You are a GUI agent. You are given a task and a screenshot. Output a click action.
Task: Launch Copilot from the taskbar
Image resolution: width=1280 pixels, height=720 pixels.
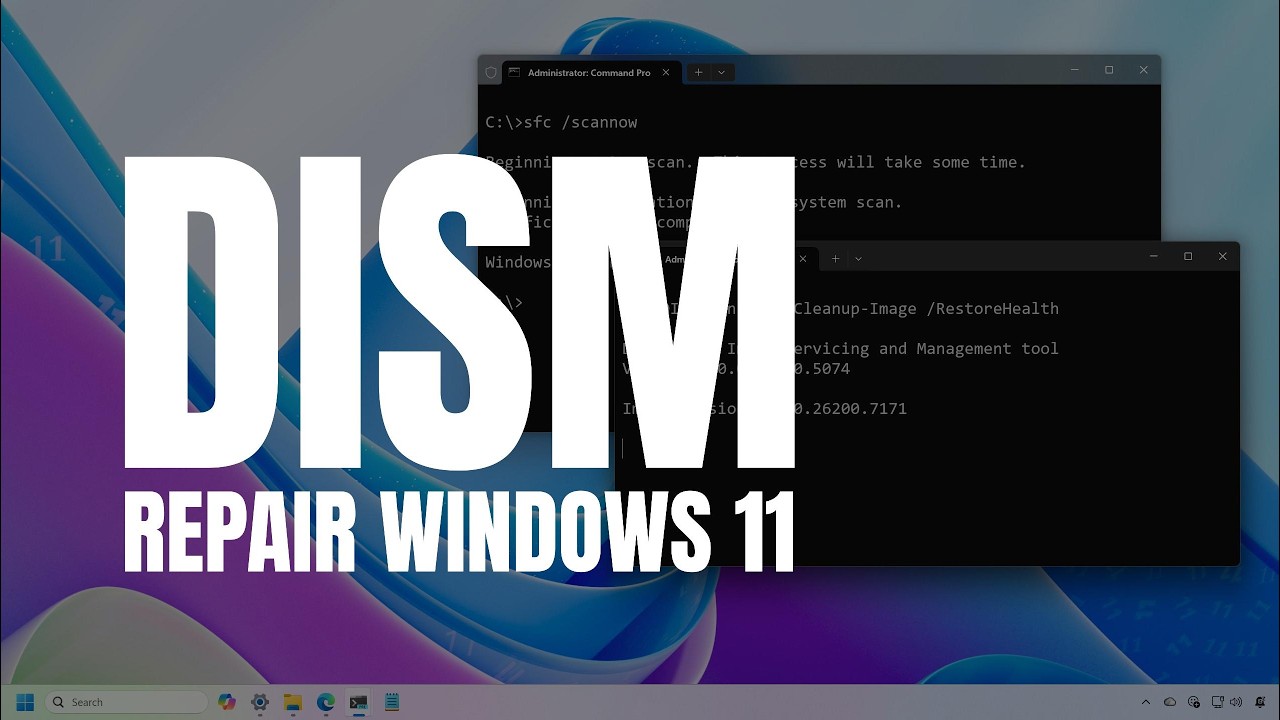click(x=227, y=702)
